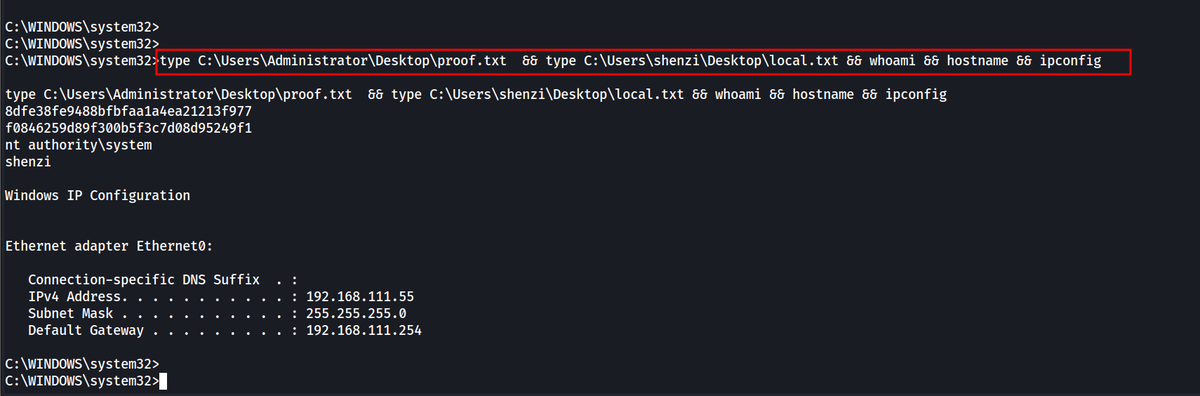1200x396 pixels.
Task: Click the echoed type command line below the prompt
Action: [476, 95]
